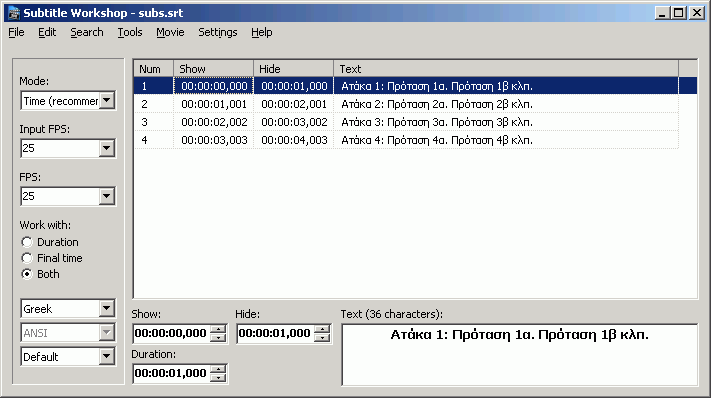This screenshot has width=711, height=398.
Task: Click the Text column header
Action: coord(506,69)
